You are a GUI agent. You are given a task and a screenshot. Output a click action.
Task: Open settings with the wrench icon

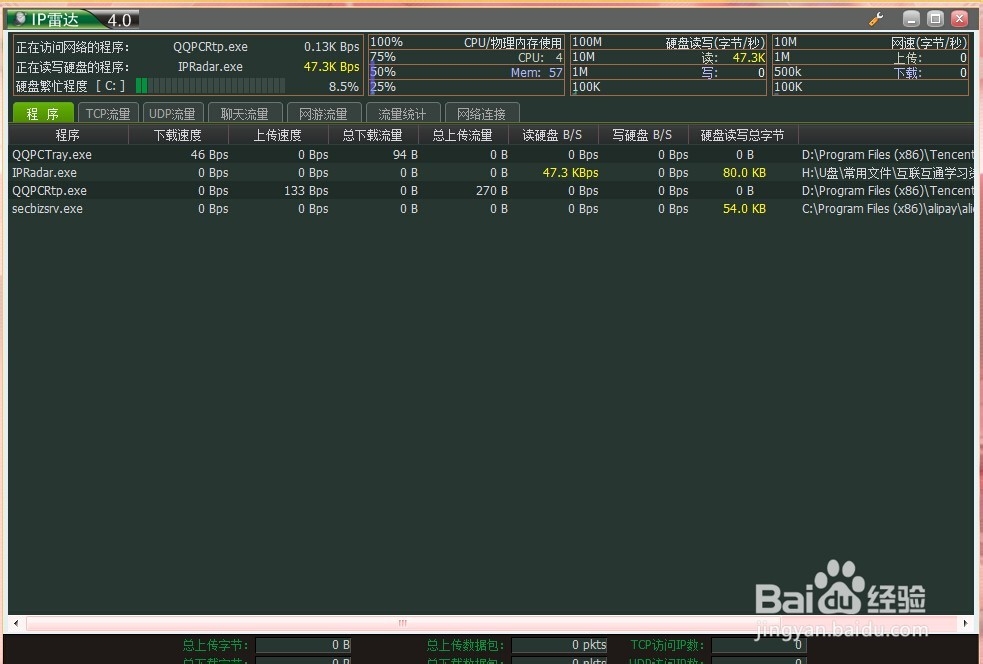(876, 19)
